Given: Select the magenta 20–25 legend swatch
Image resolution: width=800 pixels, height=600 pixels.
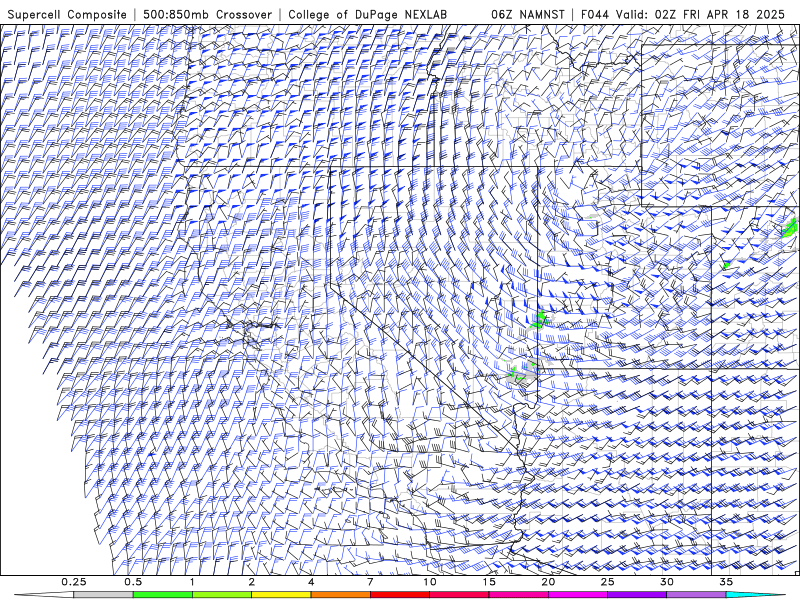Looking at the screenshot, I should pyautogui.click(x=578, y=595).
